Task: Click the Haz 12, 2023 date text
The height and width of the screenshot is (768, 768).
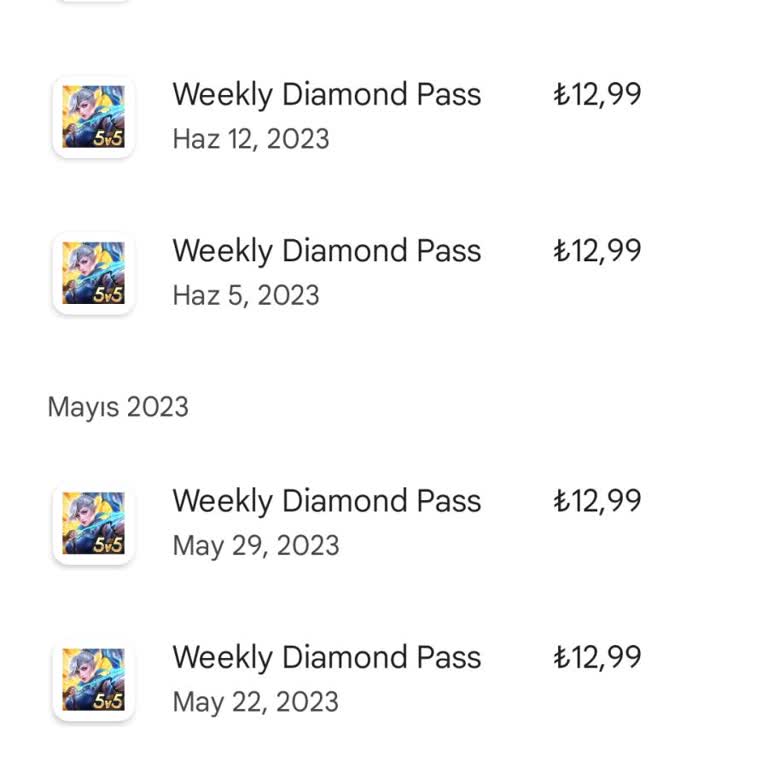Action: point(250,139)
